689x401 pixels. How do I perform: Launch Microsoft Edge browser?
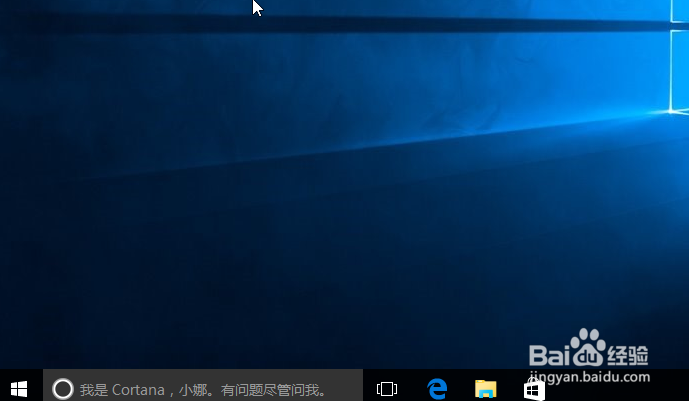(x=437, y=389)
